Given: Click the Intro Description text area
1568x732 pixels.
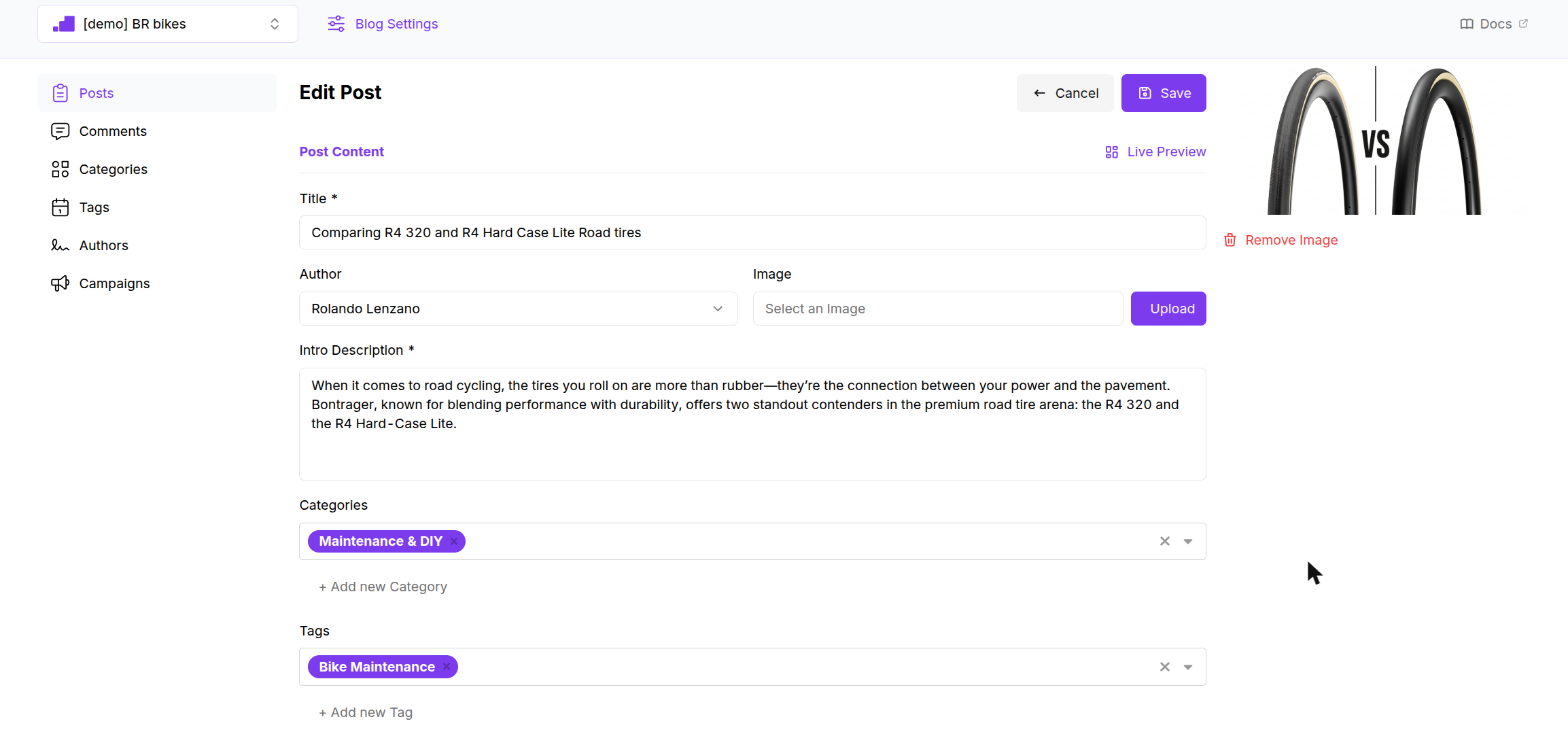Looking at the screenshot, I should click(752, 424).
